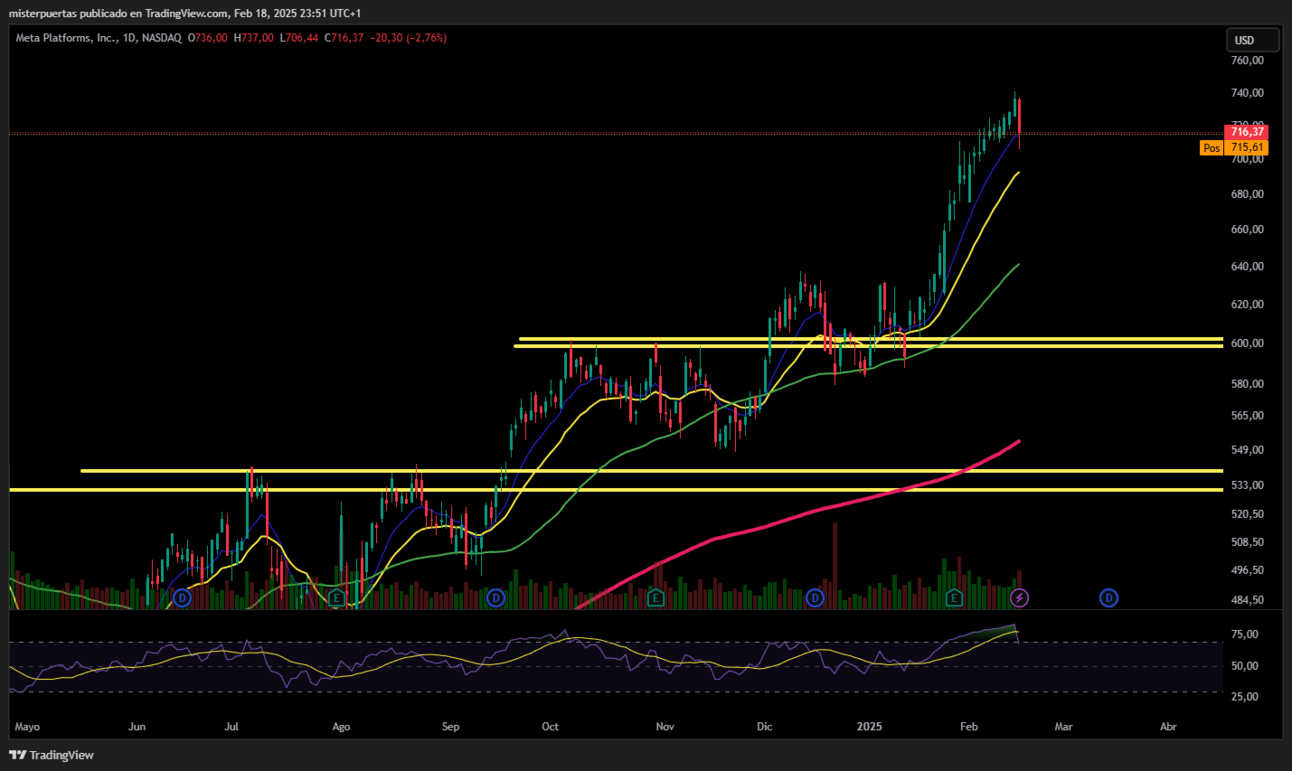This screenshot has height=771, width=1292.
Task: Click the high value H737,00
Action: pyautogui.click(x=253, y=38)
